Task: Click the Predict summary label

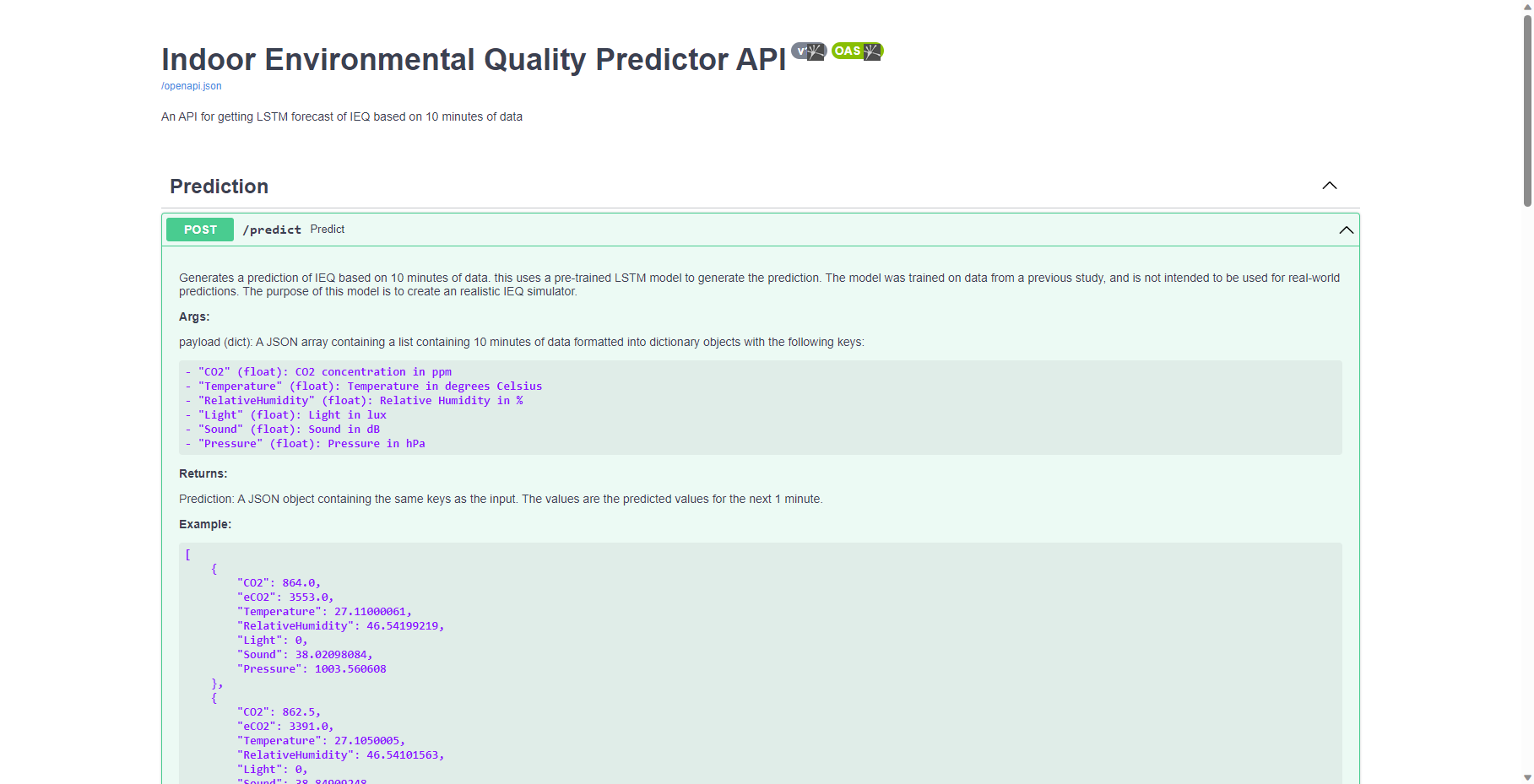Action: point(328,230)
